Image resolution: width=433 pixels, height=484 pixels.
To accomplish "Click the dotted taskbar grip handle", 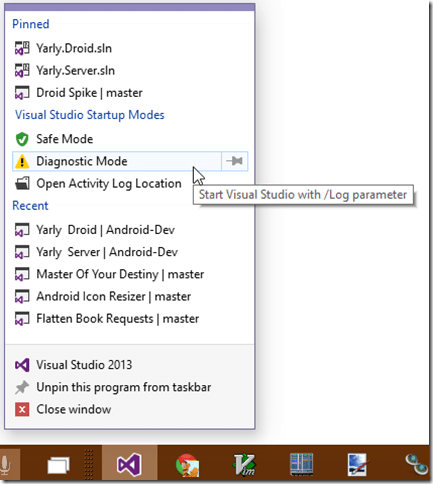I will pyautogui.click(x=88, y=464).
